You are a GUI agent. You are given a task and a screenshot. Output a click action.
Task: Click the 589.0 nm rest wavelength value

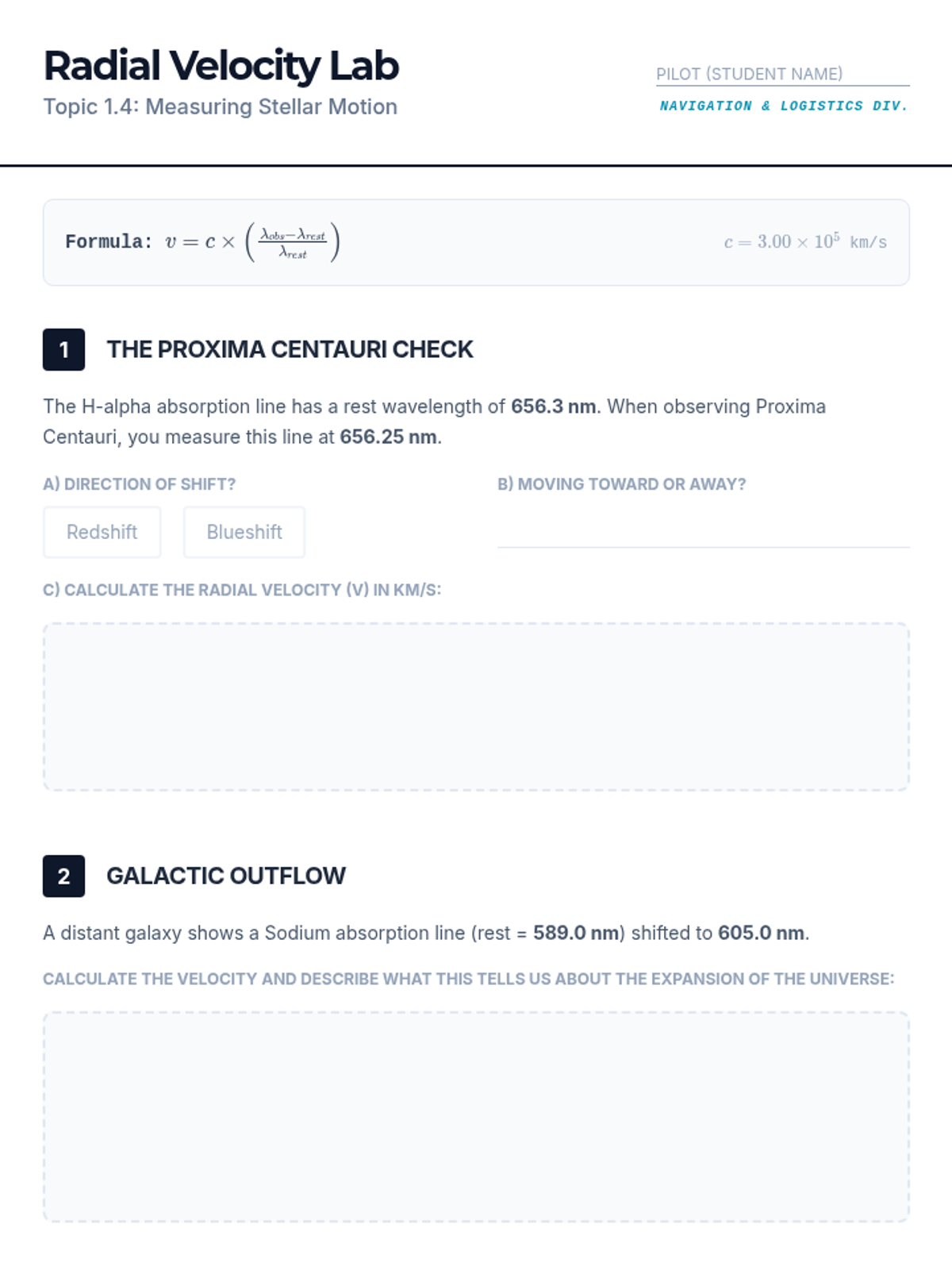click(576, 933)
